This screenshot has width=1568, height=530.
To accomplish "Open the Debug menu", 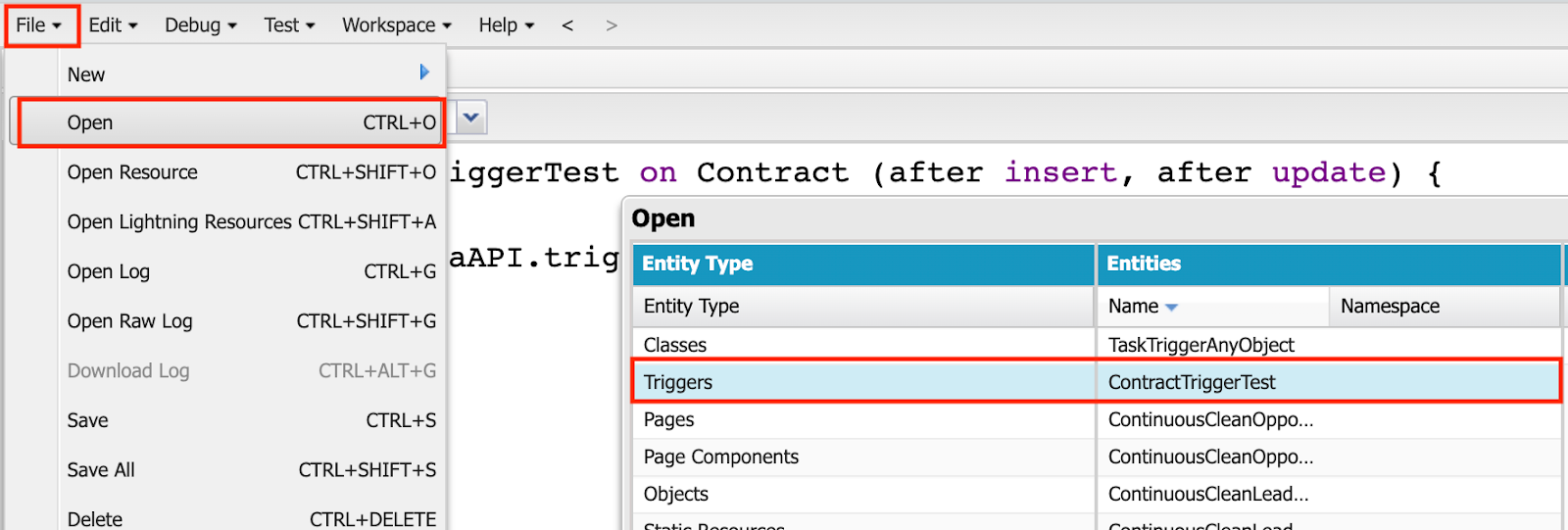I will point(200,25).
